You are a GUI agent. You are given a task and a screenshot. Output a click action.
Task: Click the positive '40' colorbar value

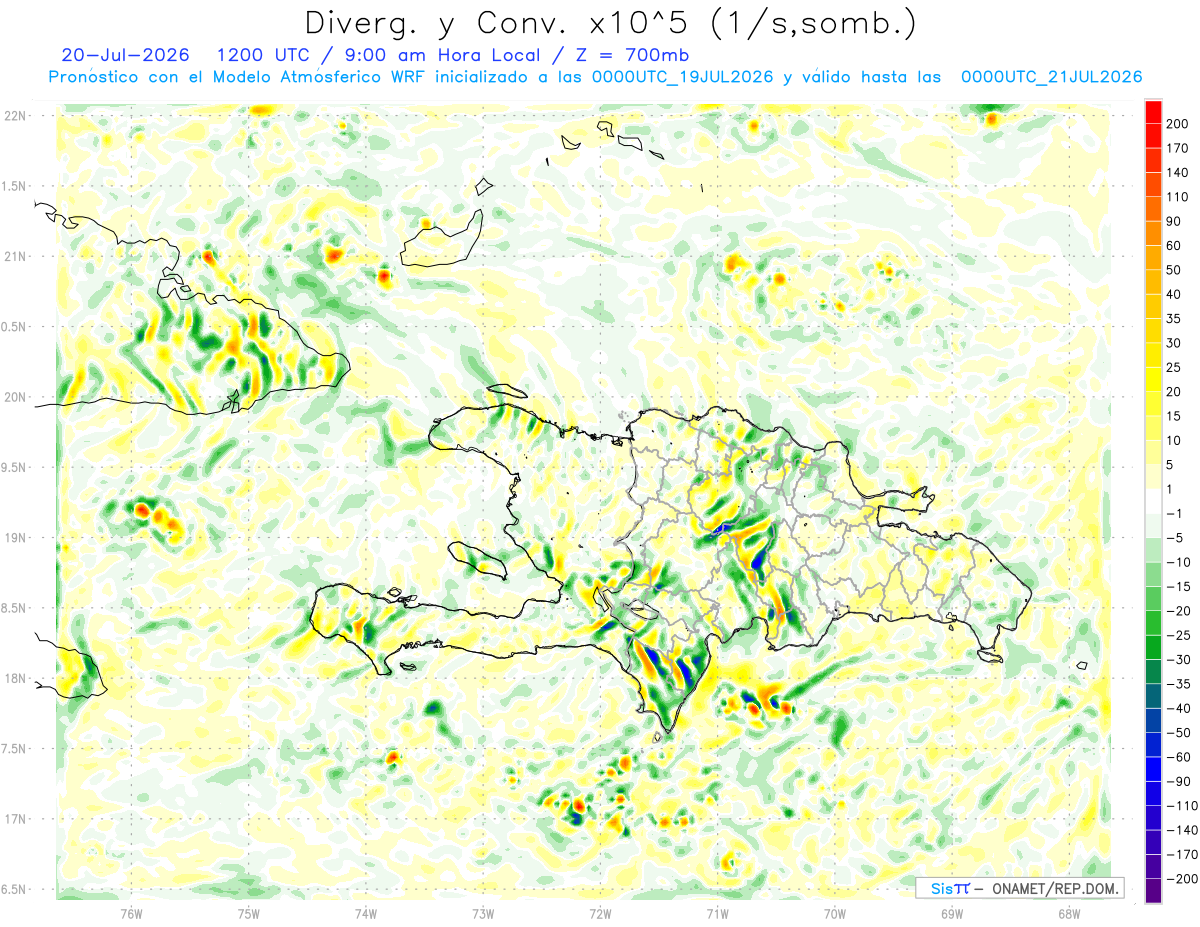tap(1174, 295)
